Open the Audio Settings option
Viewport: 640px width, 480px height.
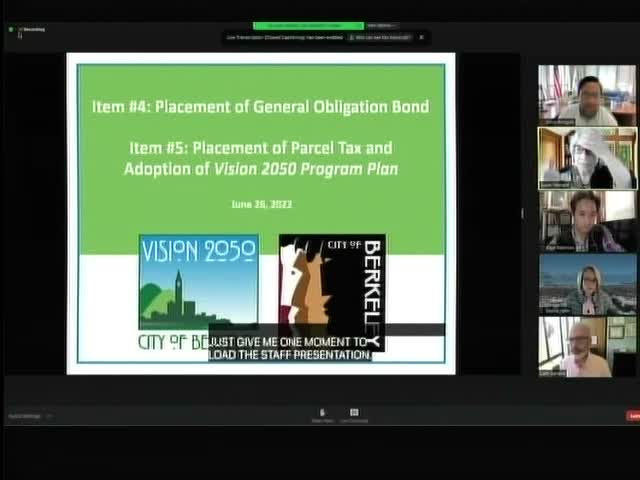(x=24, y=416)
